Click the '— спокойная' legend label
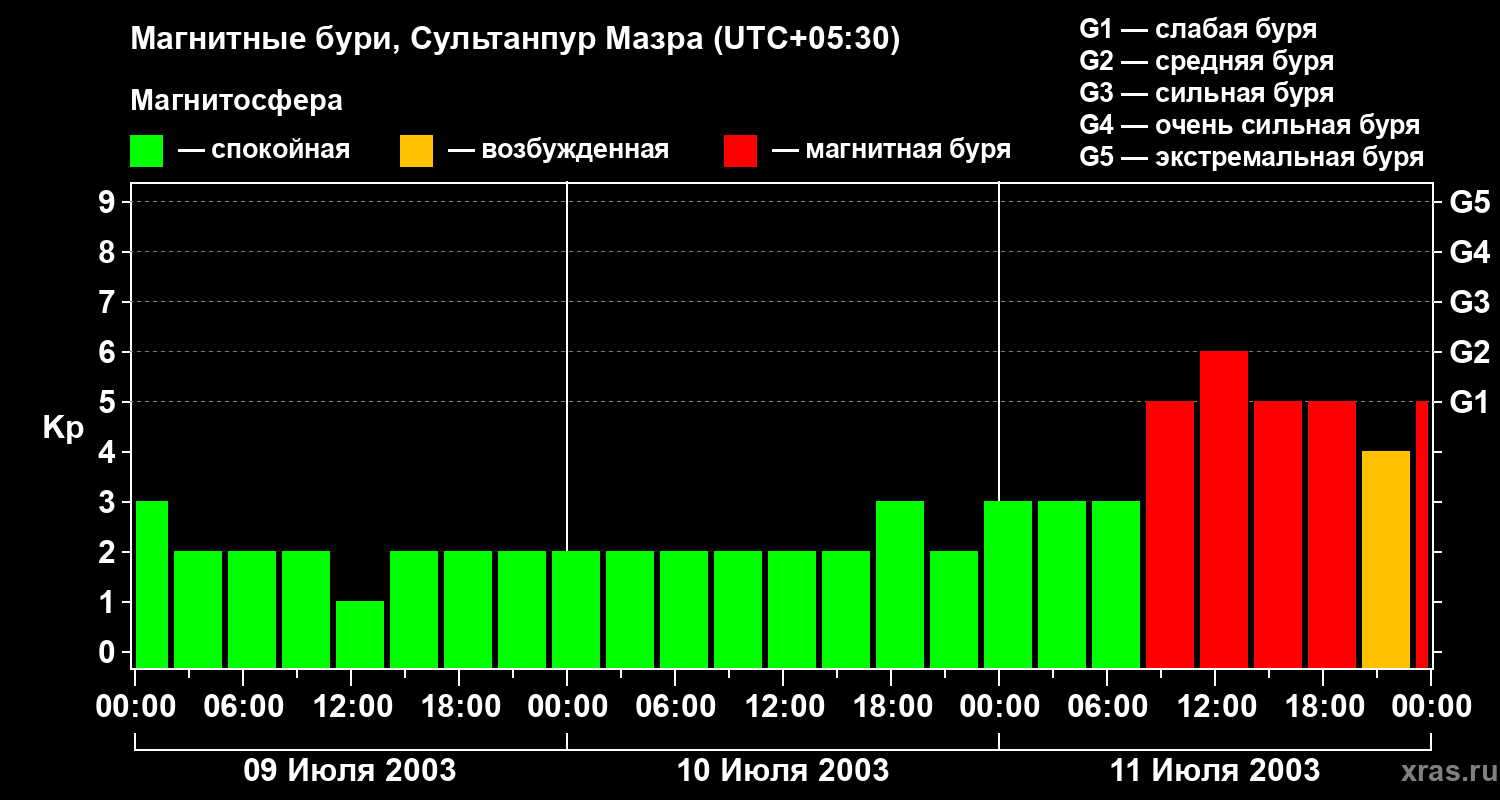Screen dimensions: 1500x800 (263, 150)
